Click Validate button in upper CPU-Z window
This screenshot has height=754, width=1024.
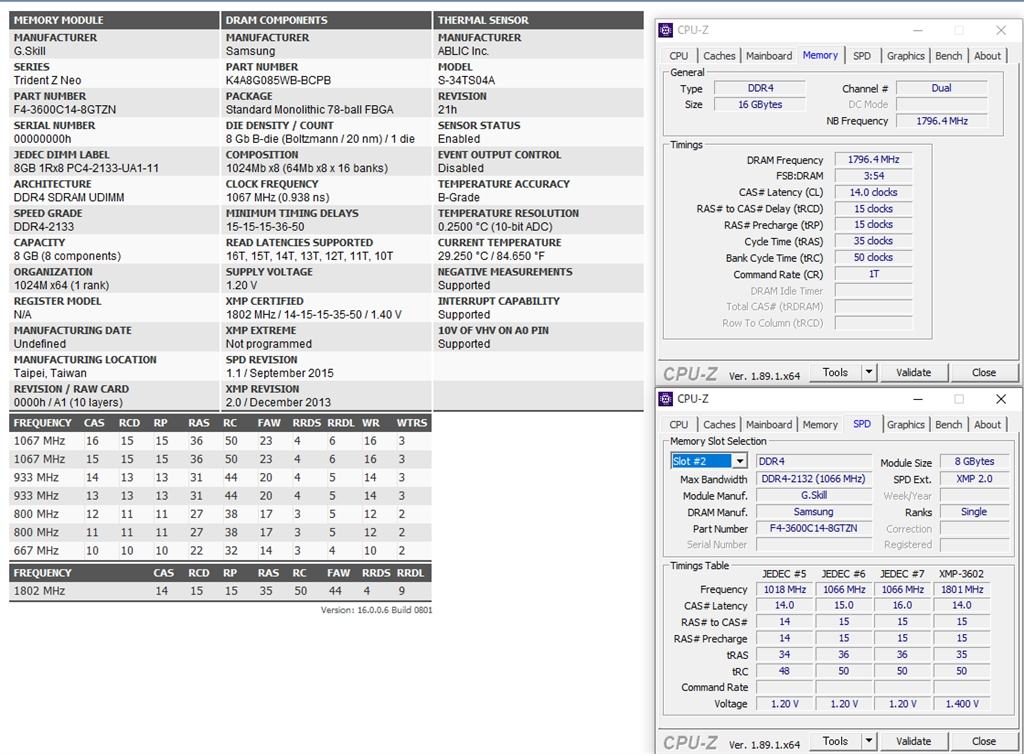click(x=913, y=373)
